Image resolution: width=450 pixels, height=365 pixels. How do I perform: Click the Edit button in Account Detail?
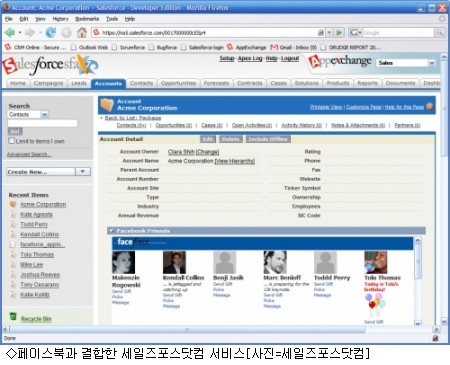(208, 139)
